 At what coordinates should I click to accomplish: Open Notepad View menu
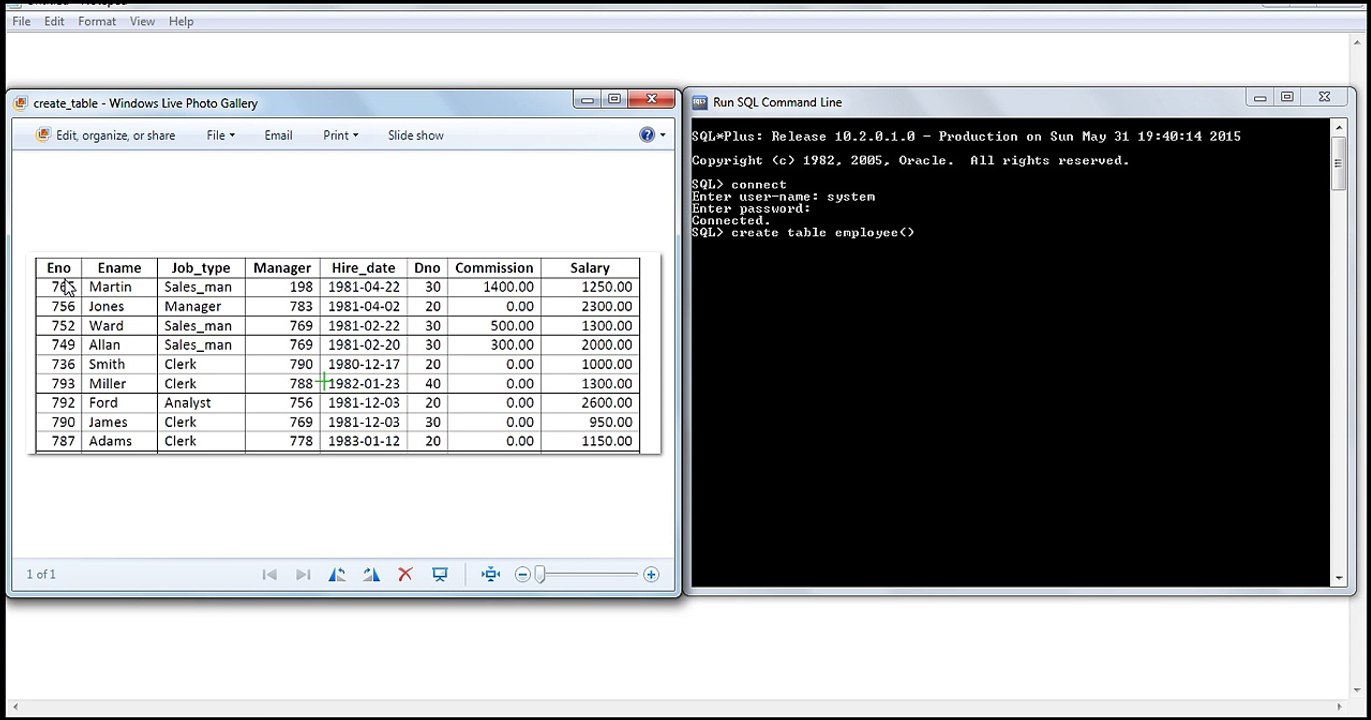click(x=142, y=21)
